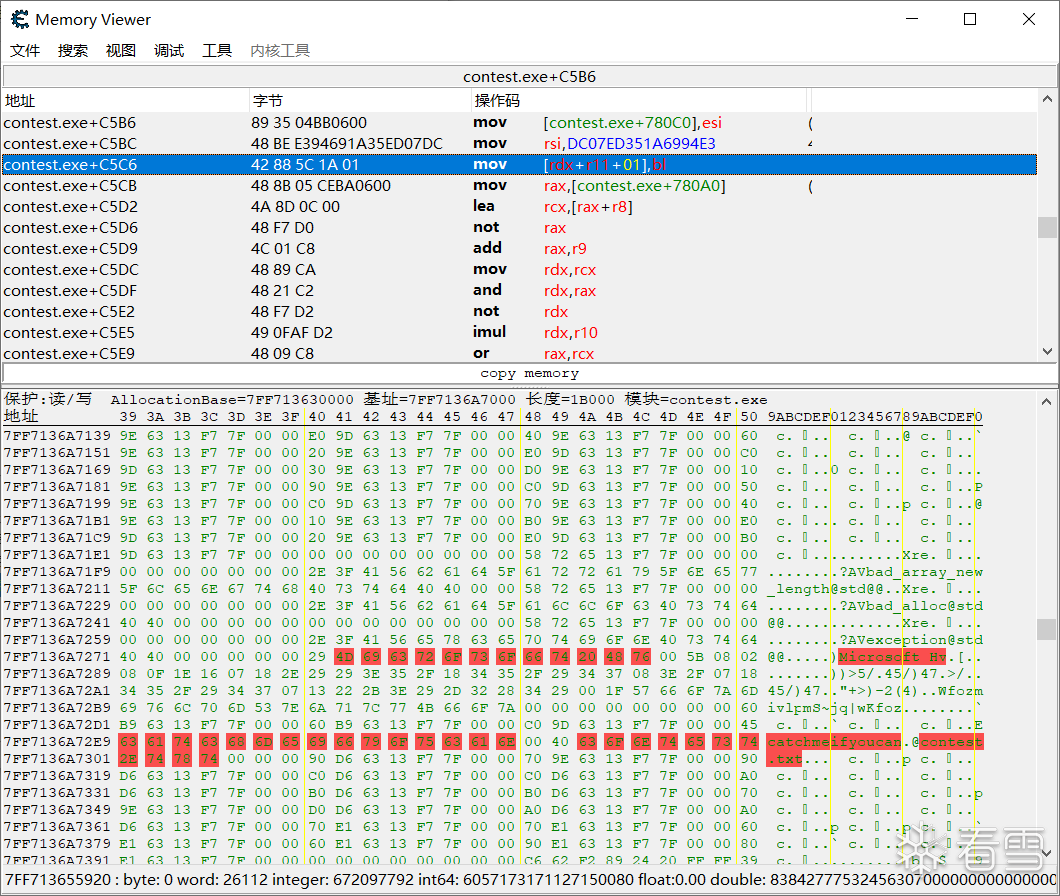Click hex row address 7FF7136A72E9

[57, 742]
